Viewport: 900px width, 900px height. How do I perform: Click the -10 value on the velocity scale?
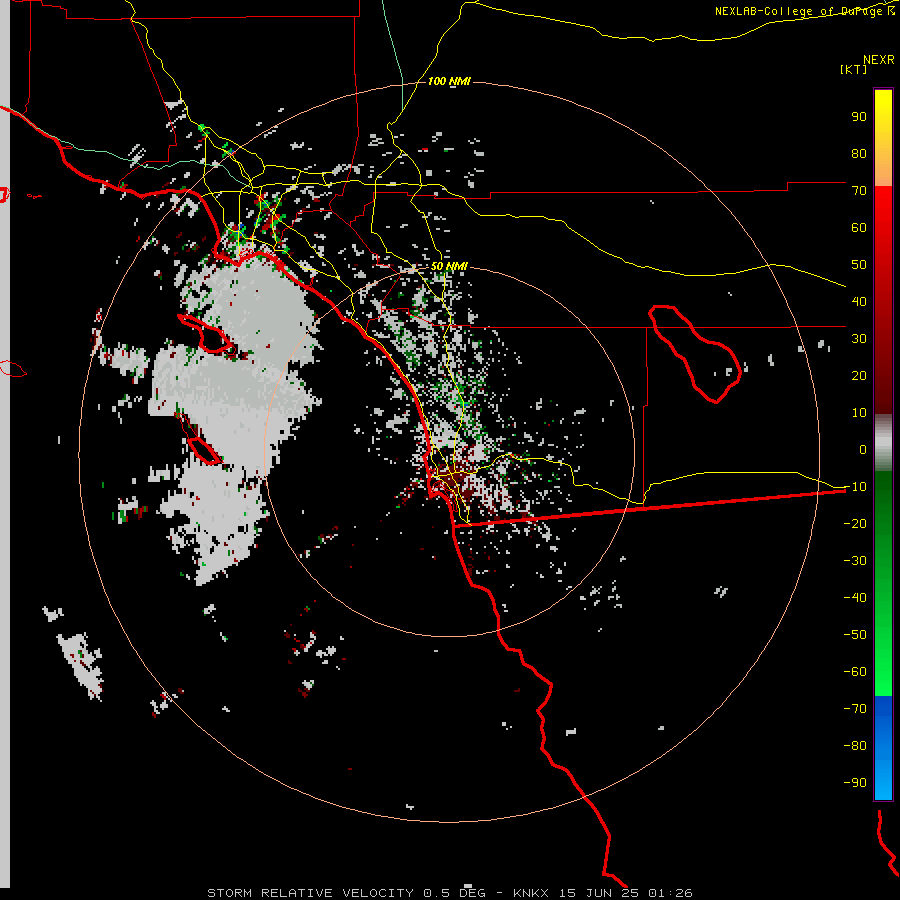click(855, 487)
